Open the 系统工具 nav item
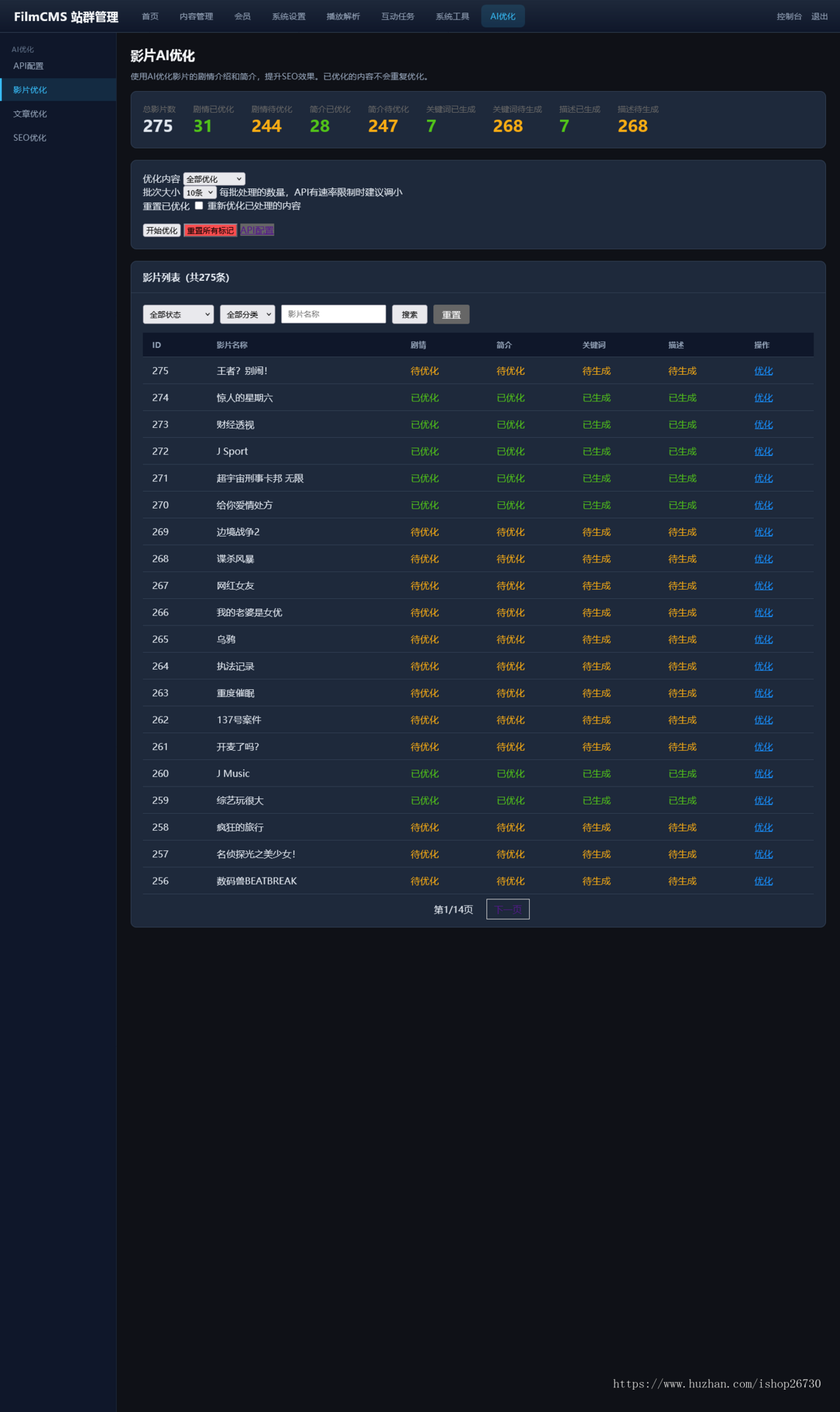Screen dimensions: 840x1412 click(453, 17)
